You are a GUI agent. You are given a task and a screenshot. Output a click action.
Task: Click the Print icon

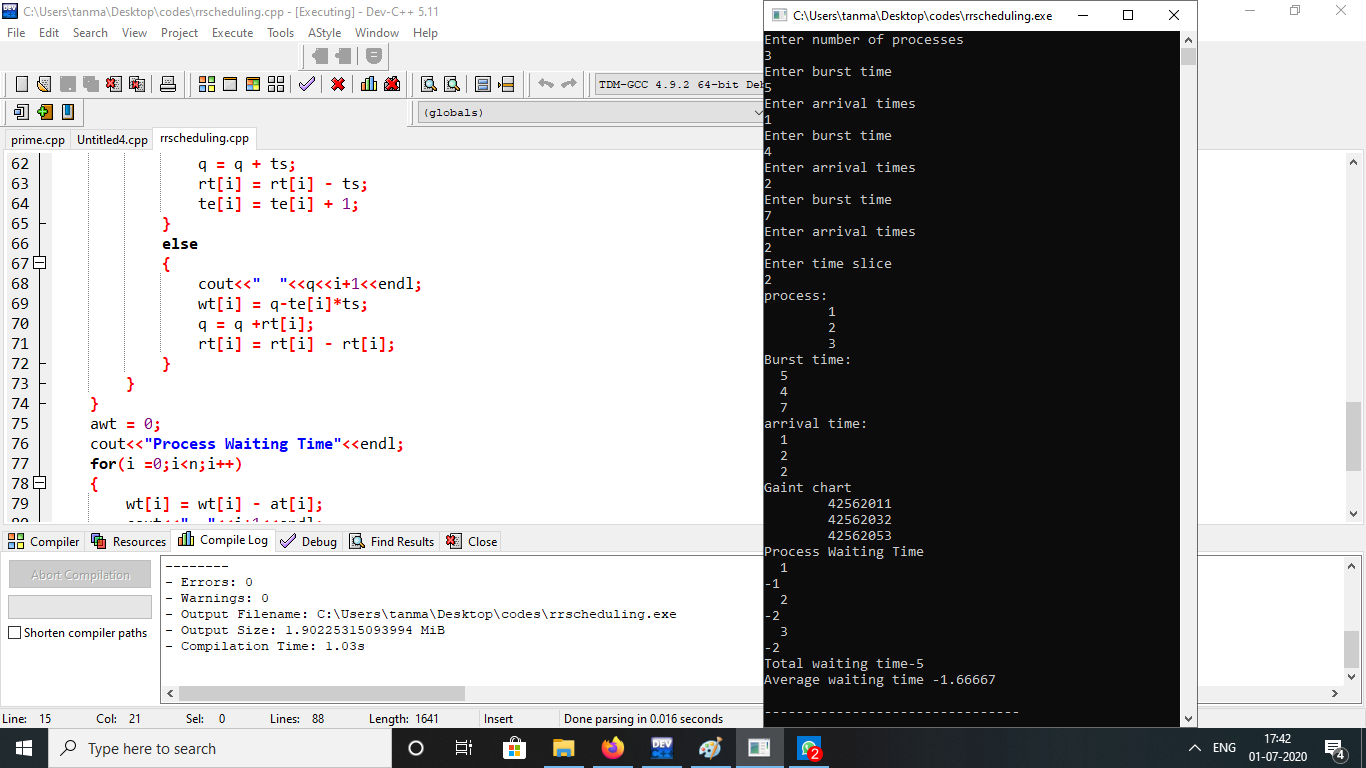click(168, 84)
